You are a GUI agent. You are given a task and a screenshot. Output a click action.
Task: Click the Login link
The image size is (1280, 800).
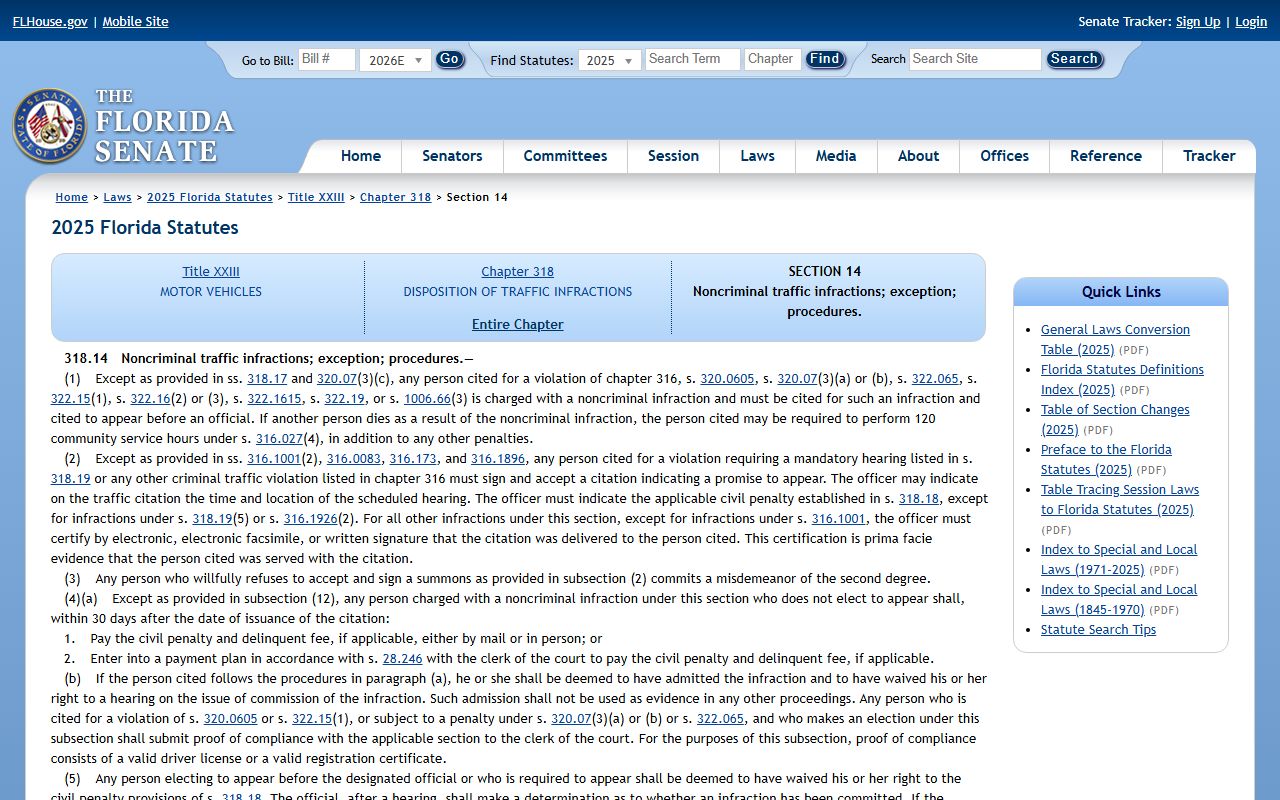1251,21
